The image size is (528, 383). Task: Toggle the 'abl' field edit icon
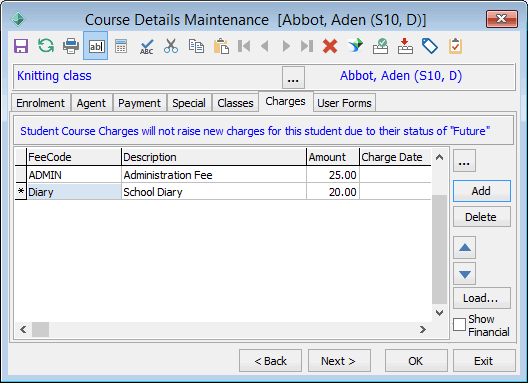96,46
